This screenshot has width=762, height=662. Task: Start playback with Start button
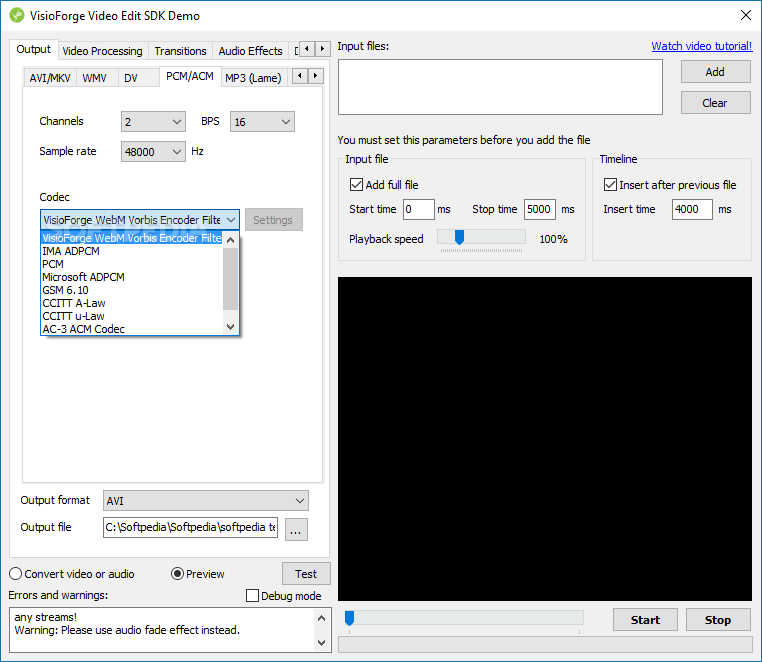click(x=645, y=620)
